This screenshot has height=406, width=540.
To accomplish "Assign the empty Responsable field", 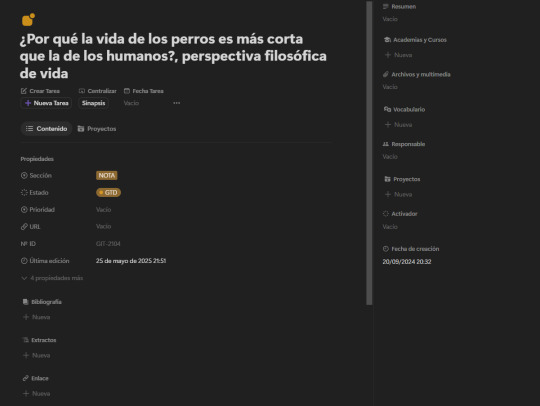I will (x=390, y=156).
